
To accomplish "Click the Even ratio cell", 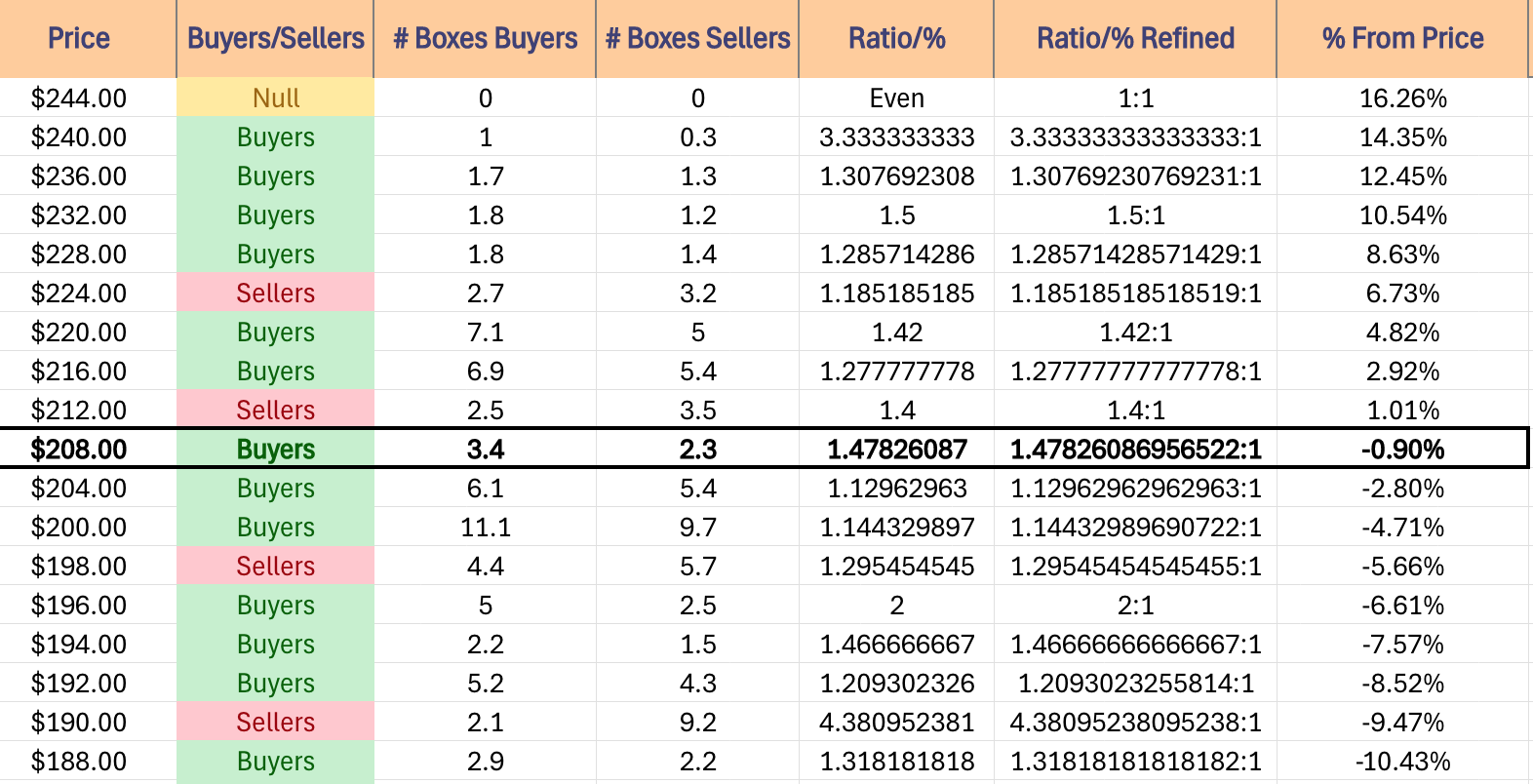I will 896,98.
